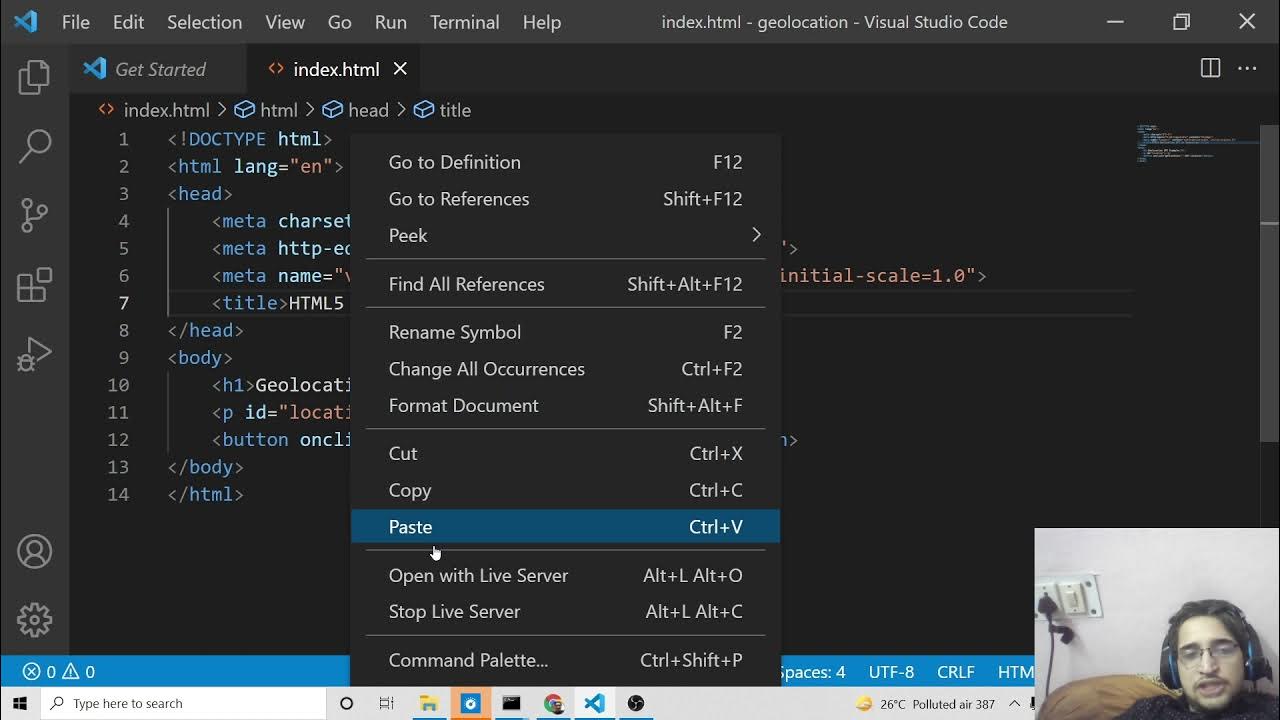The height and width of the screenshot is (720, 1280).
Task: Click the errors and warnings status indicator
Action: [x=59, y=672]
